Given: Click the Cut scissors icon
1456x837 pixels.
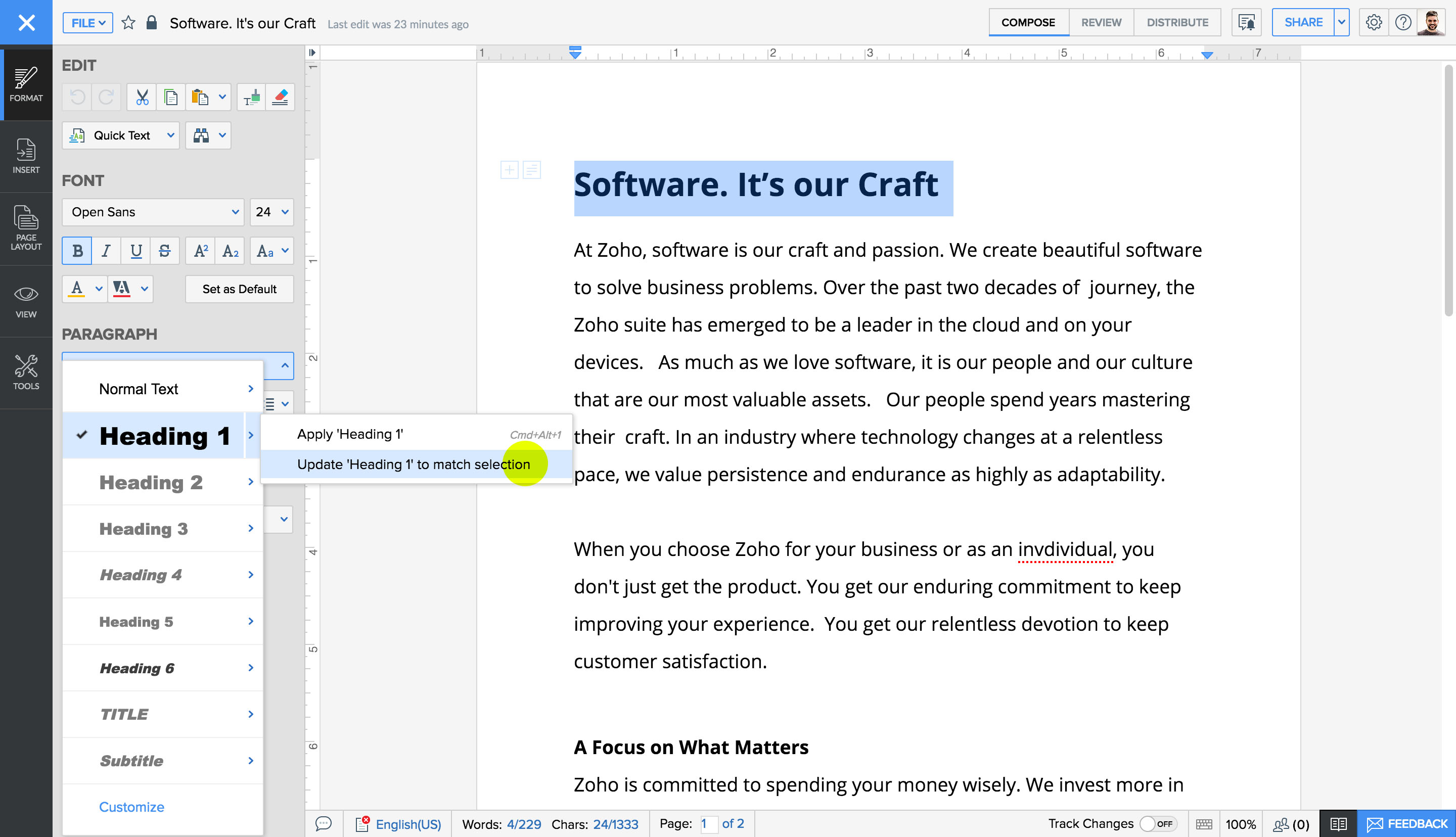Looking at the screenshot, I should tap(142, 97).
